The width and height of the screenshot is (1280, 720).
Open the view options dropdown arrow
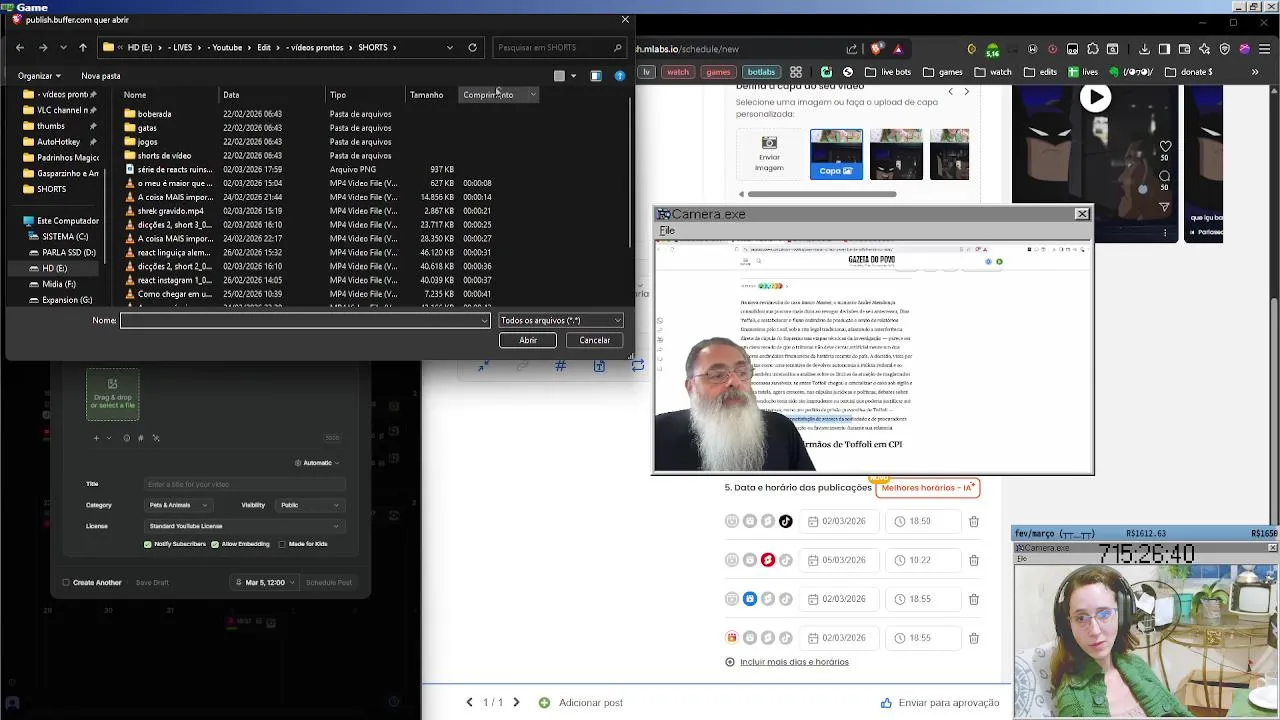point(573,76)
